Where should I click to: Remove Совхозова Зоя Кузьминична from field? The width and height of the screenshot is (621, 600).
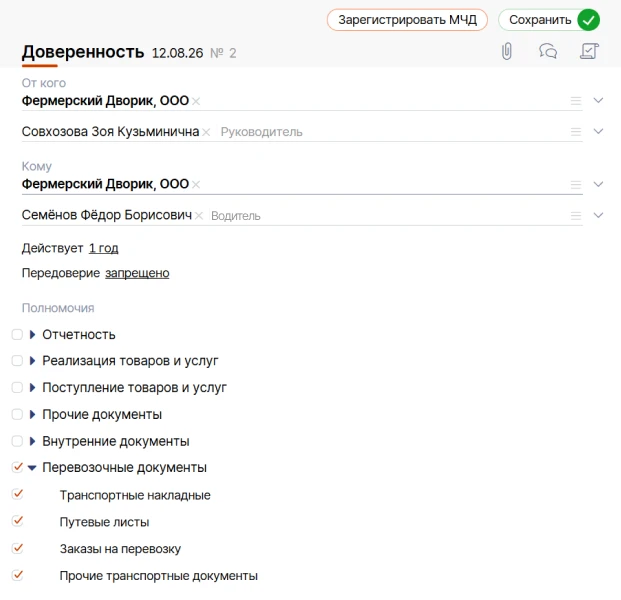206,132
